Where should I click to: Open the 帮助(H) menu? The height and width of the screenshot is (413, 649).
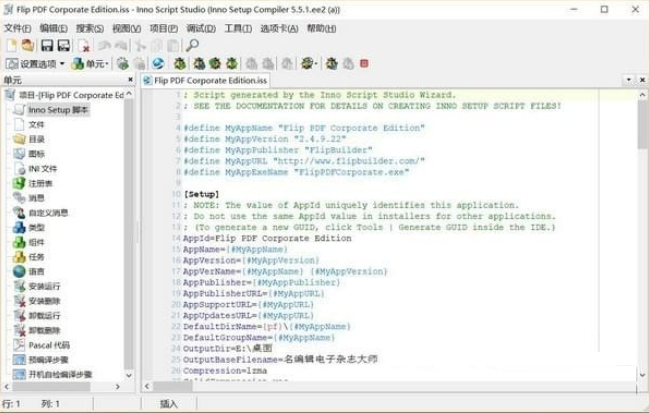(321, 28)
